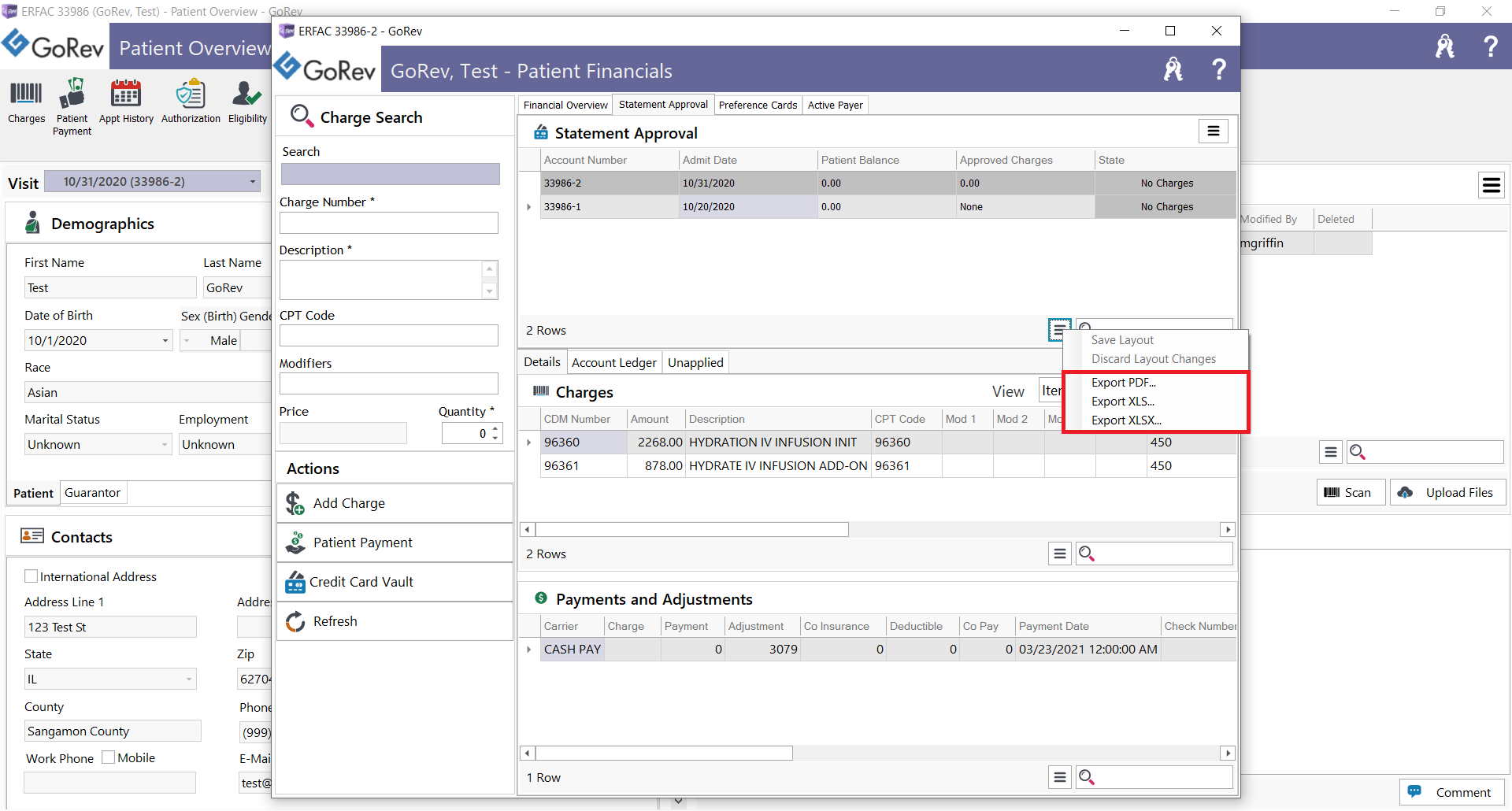The image size is (1512, 811).
Task: Open the Credit Card Vault
Action: coord(395,582)
